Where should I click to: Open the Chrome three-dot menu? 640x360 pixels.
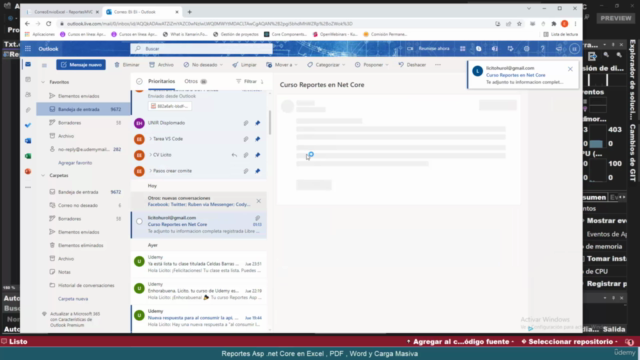pyautogui.click(x=575, y=24)
